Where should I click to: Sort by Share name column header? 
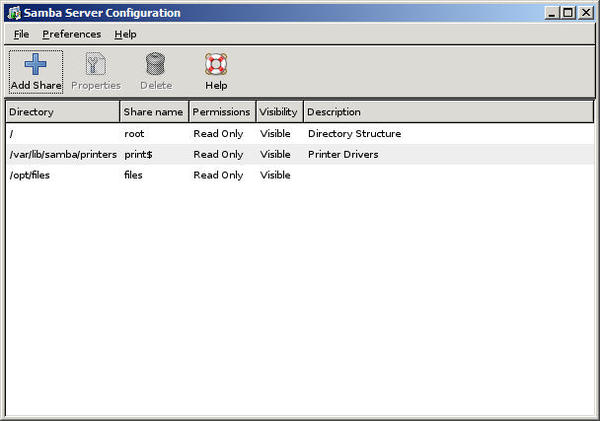pyautogui.click(x=154, y=112)
